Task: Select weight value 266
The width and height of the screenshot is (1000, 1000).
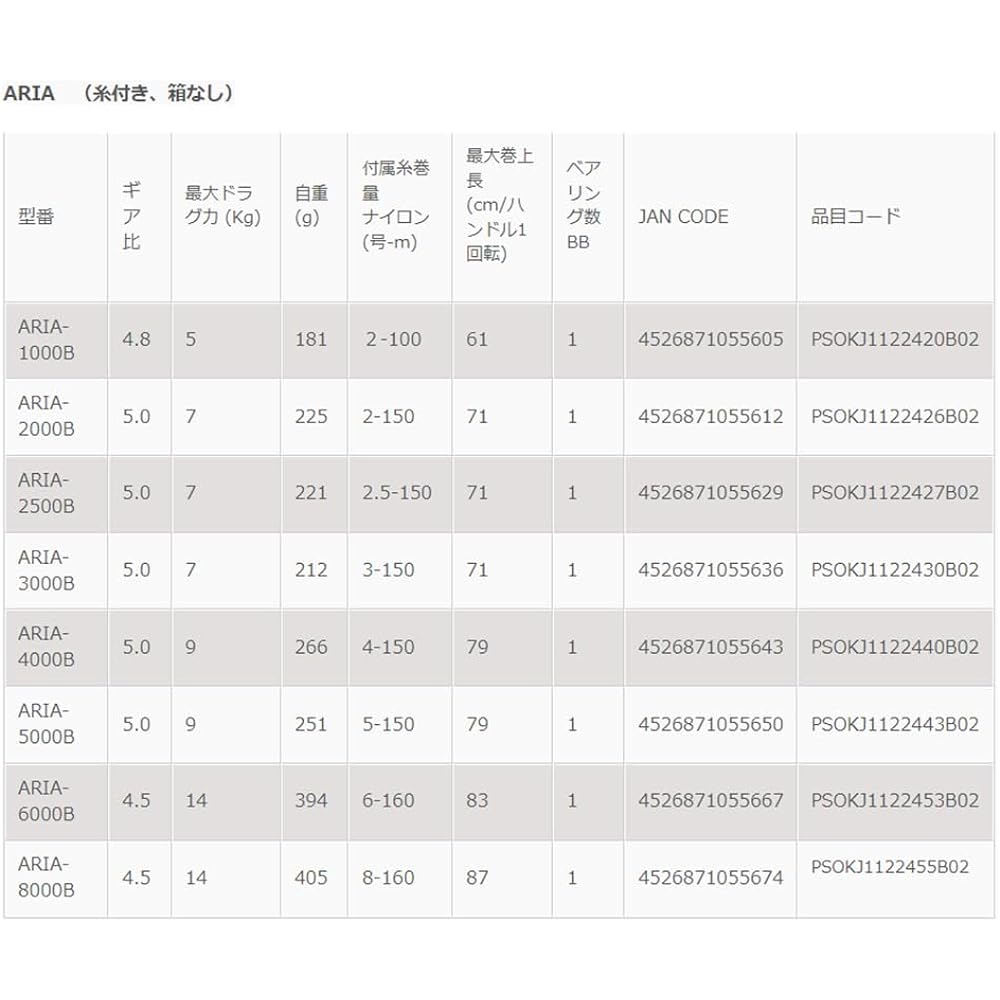Action: (x=311, y=647)
